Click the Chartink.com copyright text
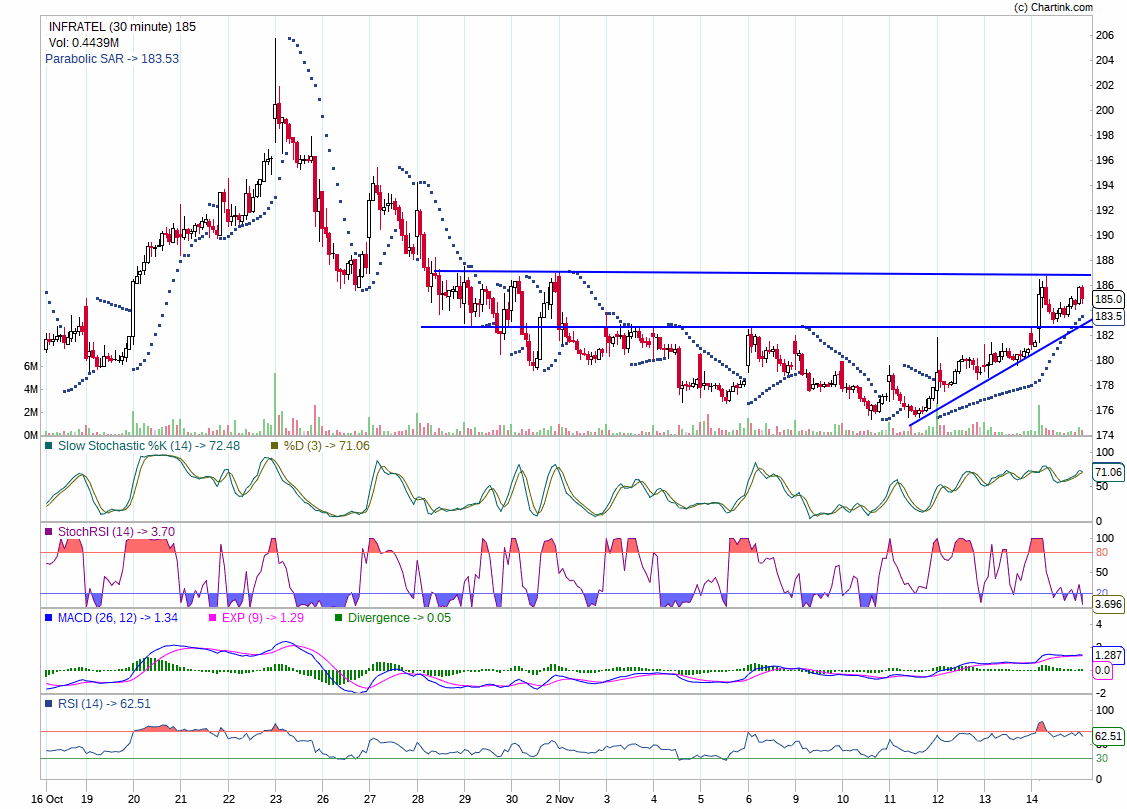The image size is (1127, 809). [x=1066, y=7]
